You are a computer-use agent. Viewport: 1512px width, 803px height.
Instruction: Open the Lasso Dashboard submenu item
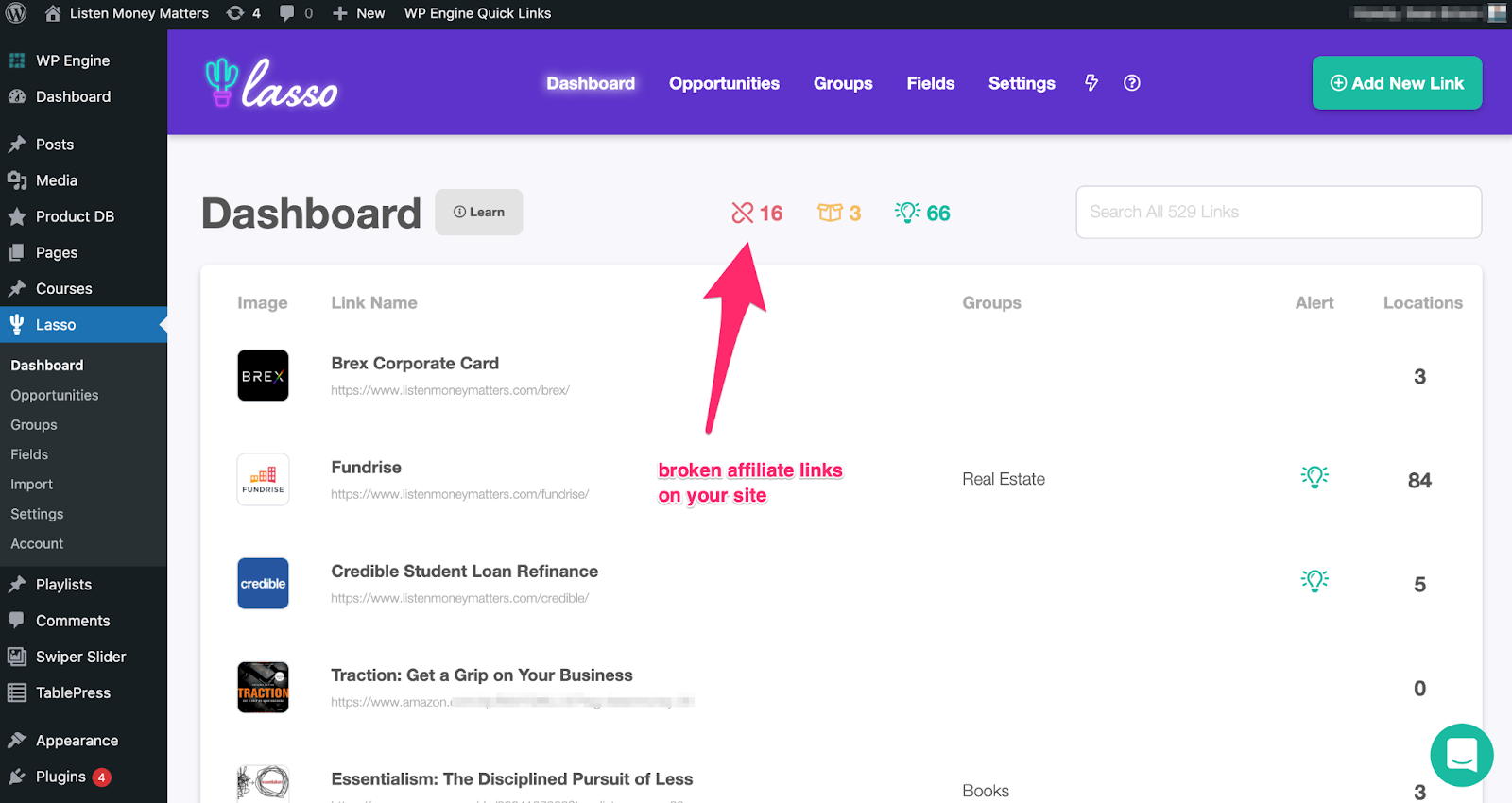47,366
